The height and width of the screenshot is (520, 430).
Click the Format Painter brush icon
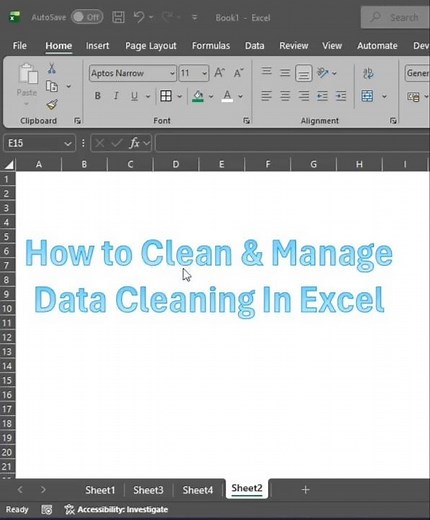pos(52,104)
